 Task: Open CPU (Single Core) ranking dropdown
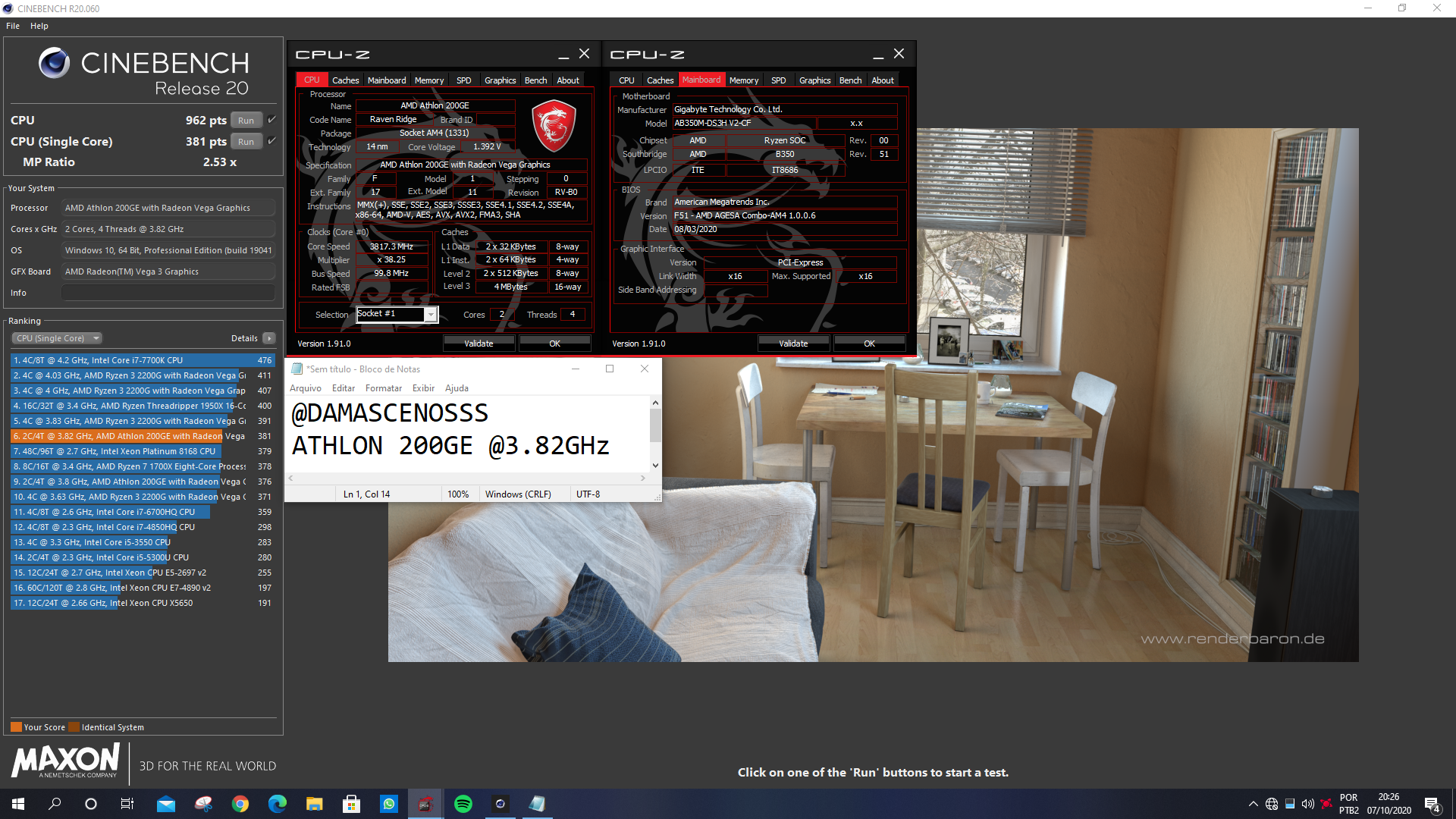57,338
